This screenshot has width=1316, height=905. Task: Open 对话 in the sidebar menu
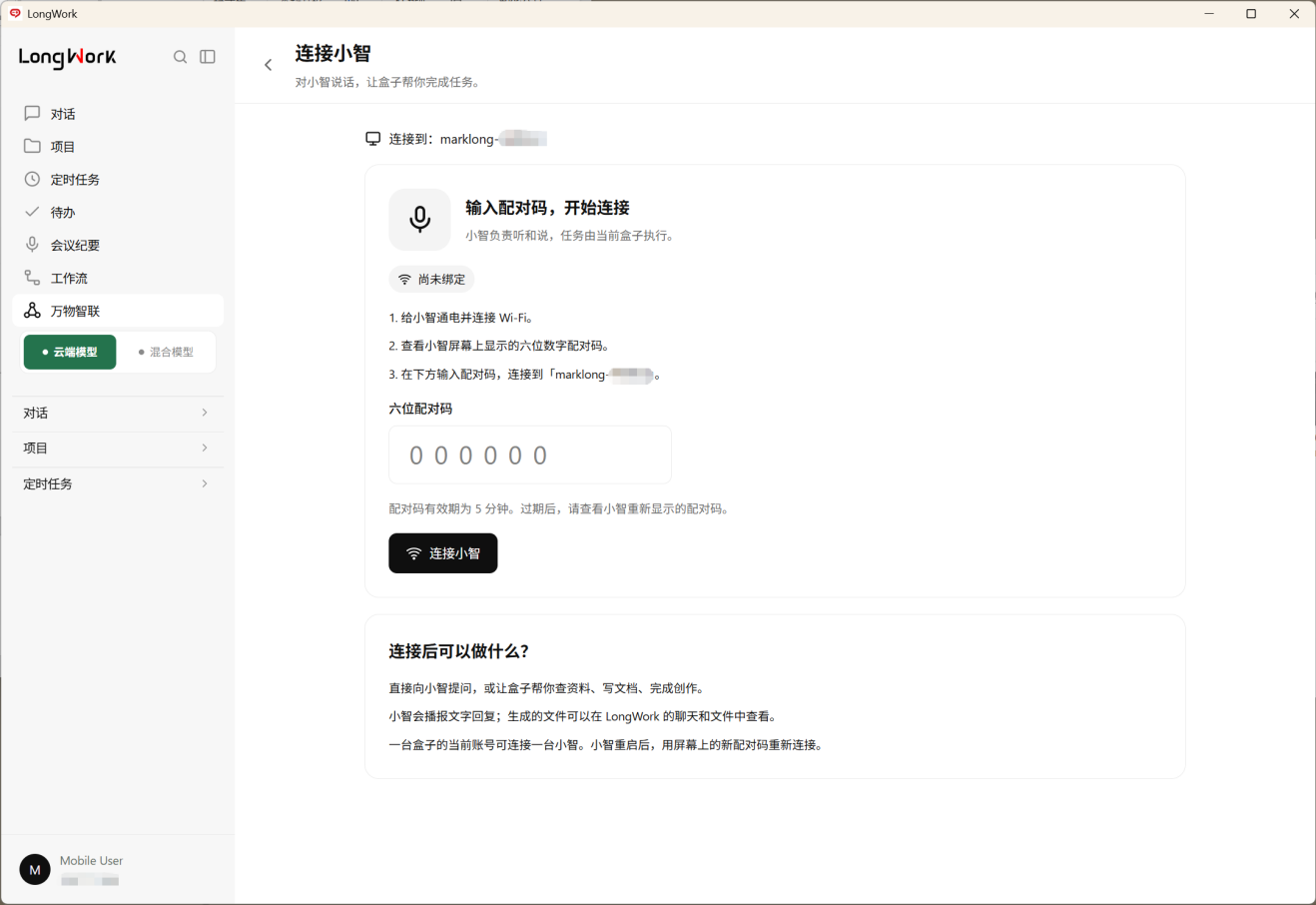[x=118, y=114]
